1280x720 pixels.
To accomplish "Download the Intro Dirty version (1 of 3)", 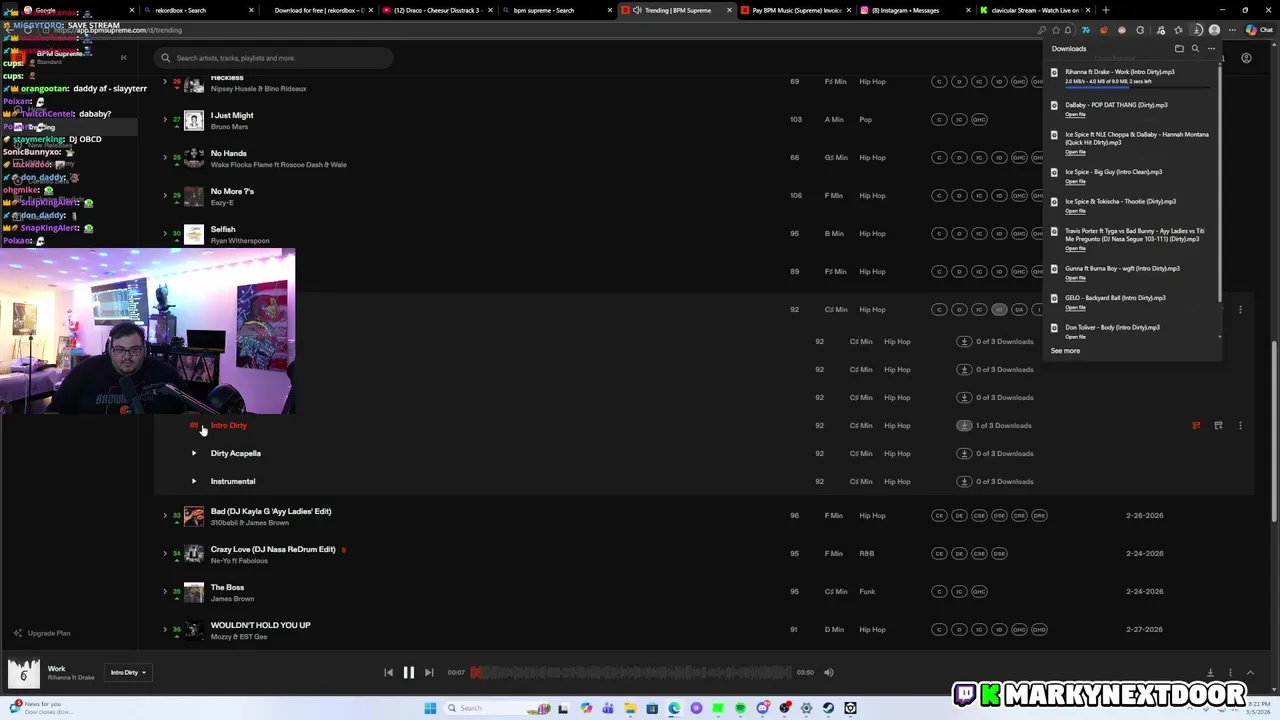I will (x=964, y=425).
